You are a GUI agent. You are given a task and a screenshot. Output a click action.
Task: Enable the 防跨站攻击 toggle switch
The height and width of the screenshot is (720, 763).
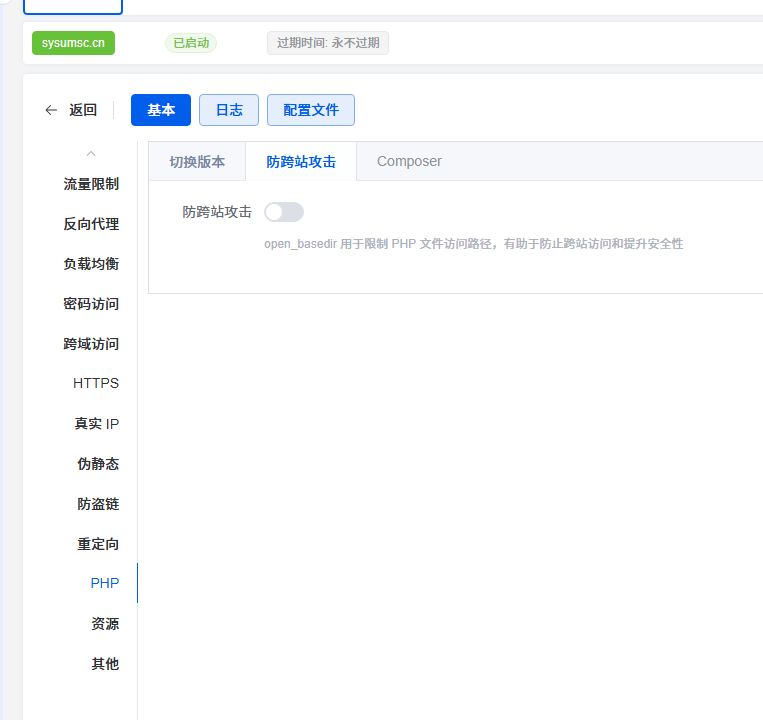pos(283,212)
